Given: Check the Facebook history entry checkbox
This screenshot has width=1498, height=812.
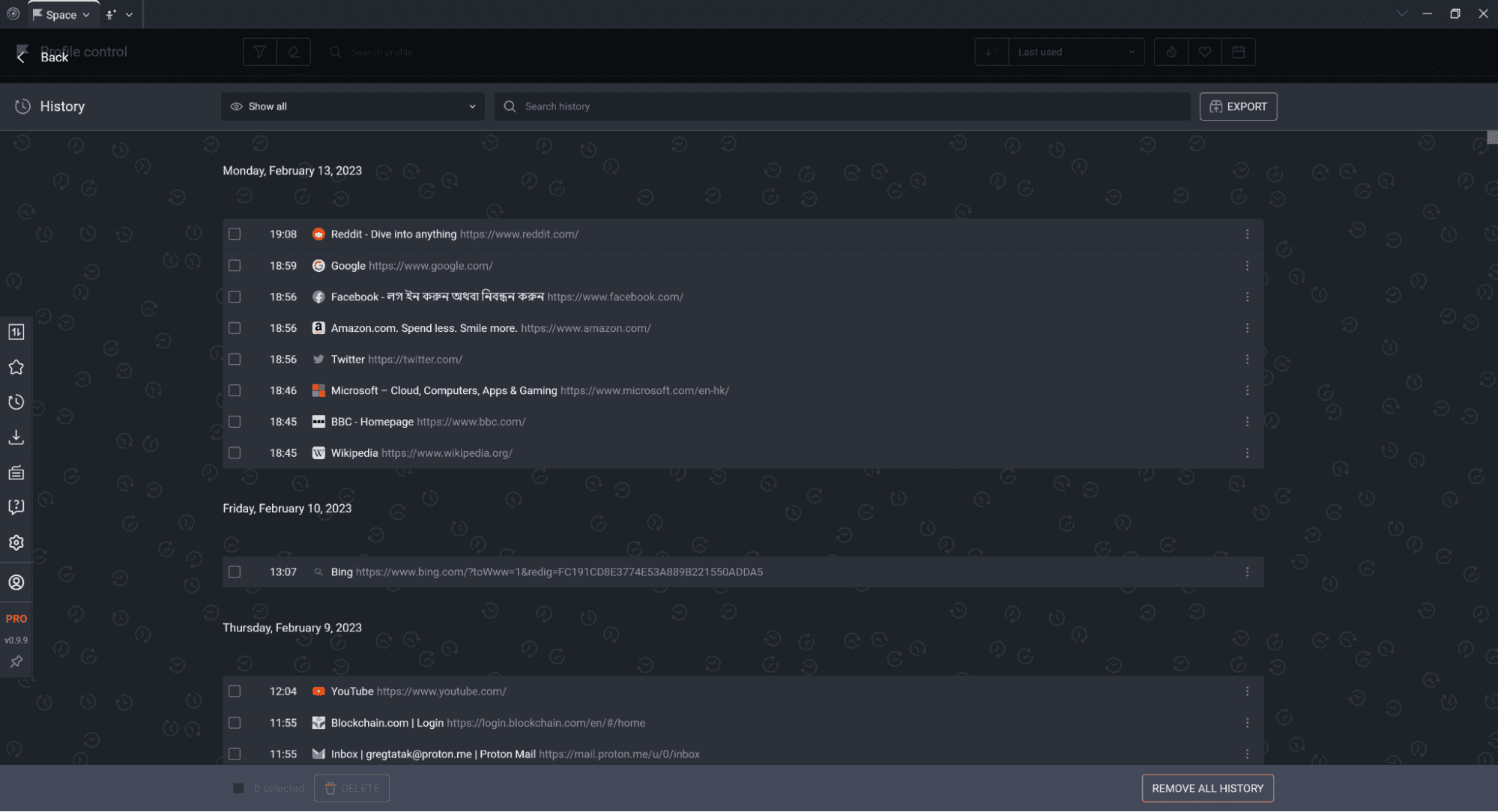Looking at the screenshot, I should click(235, 297).
